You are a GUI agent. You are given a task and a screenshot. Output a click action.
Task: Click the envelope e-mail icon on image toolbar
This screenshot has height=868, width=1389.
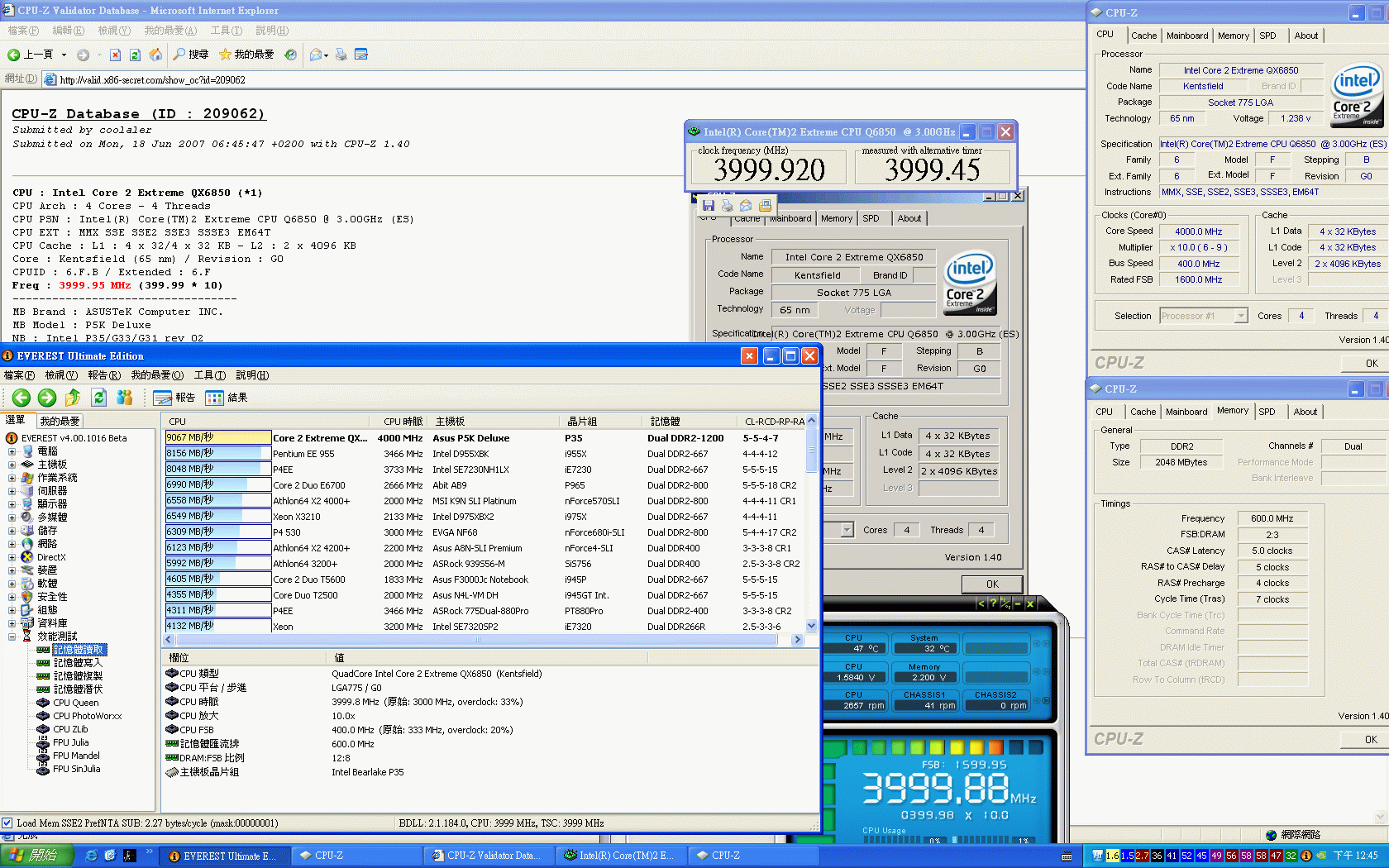(x=746, y=205)
